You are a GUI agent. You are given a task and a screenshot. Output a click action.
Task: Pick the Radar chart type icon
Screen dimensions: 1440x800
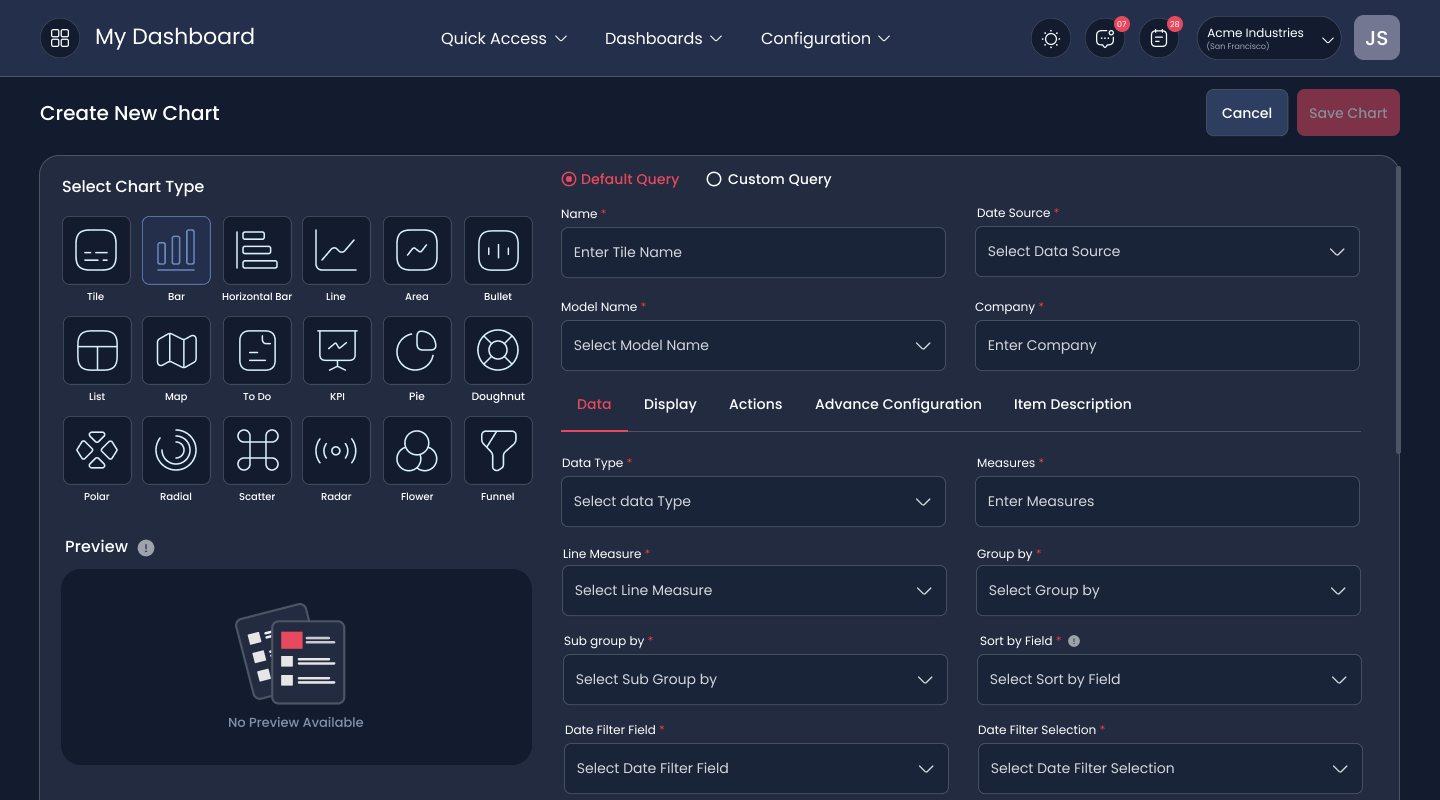[x=337, y=451]
